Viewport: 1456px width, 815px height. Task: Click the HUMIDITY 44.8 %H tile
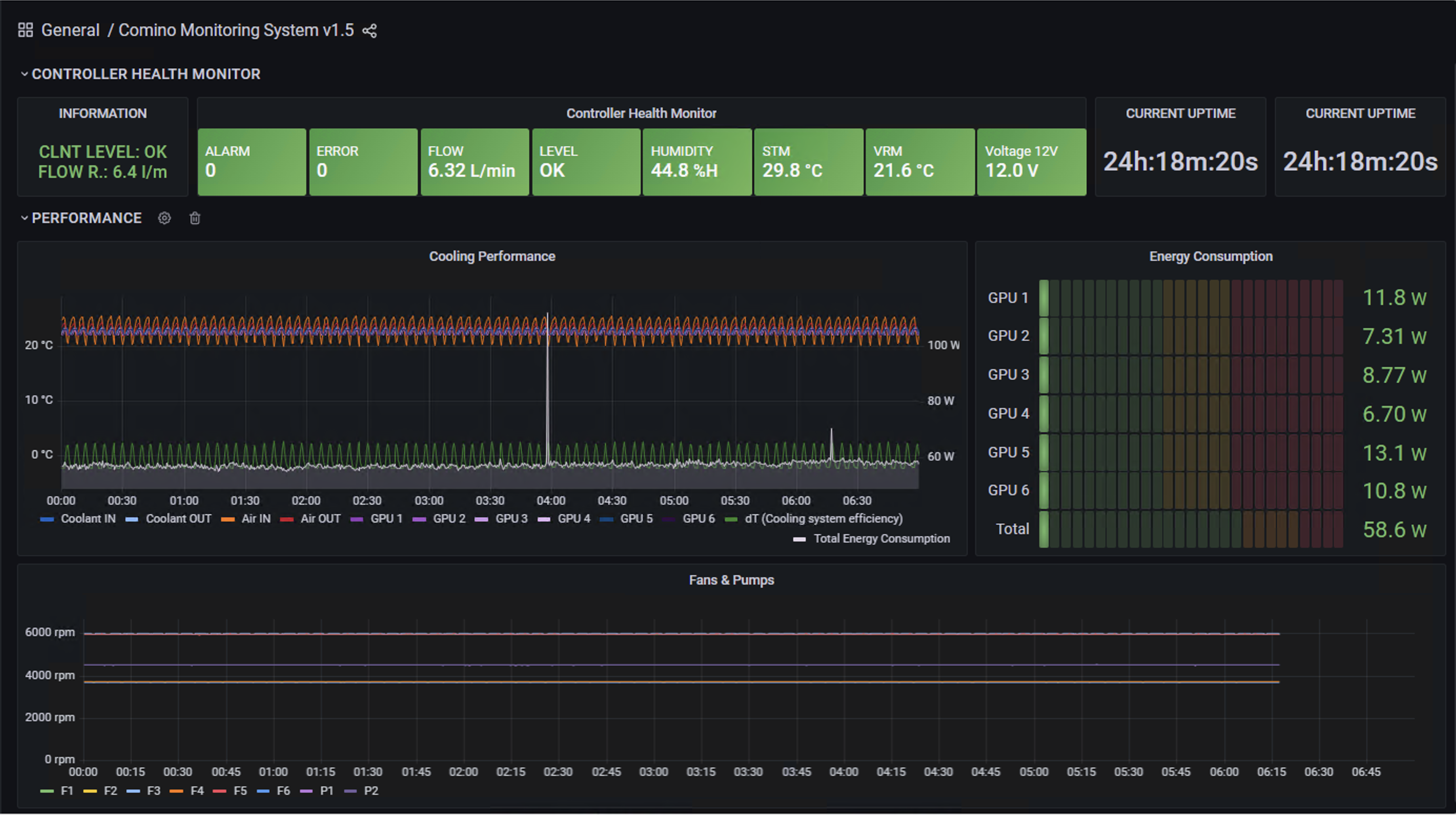point(697,162)
